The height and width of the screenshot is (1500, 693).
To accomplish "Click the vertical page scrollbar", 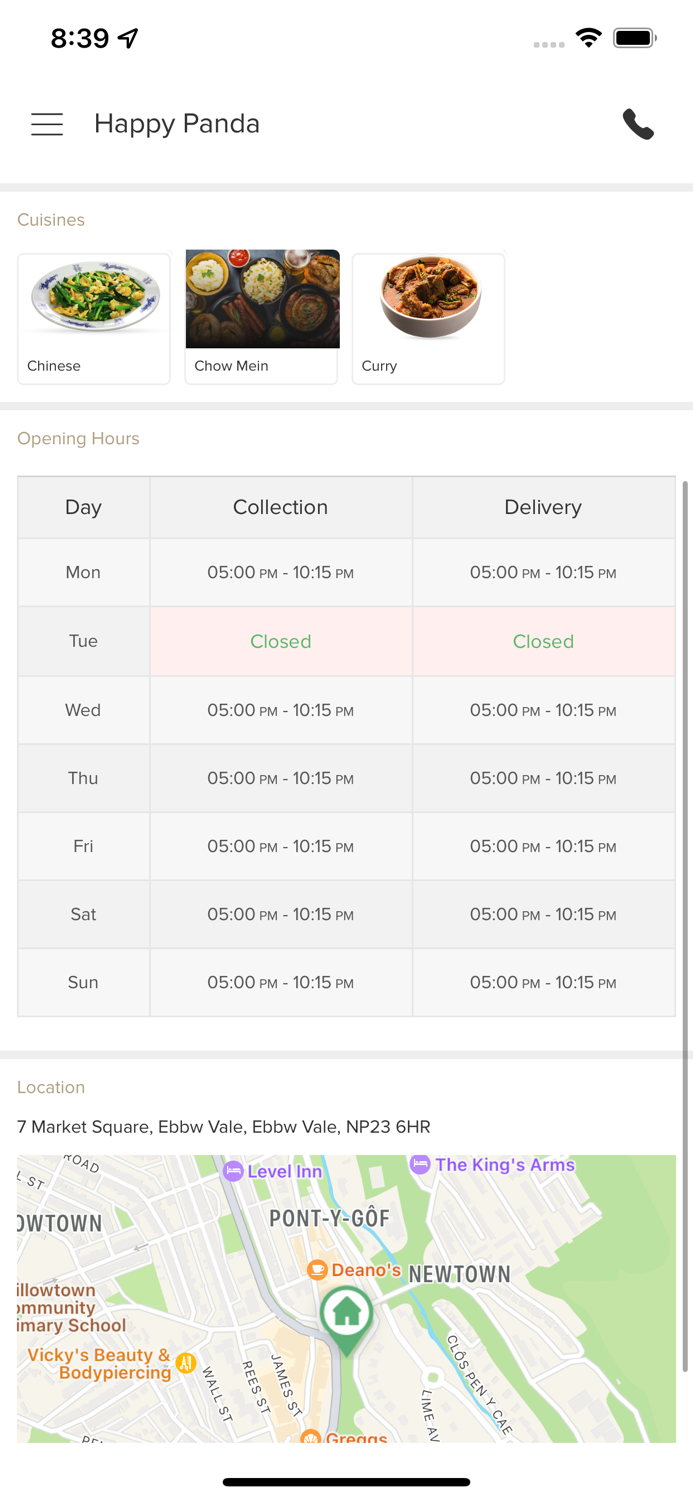I will [x=685, y=925].
